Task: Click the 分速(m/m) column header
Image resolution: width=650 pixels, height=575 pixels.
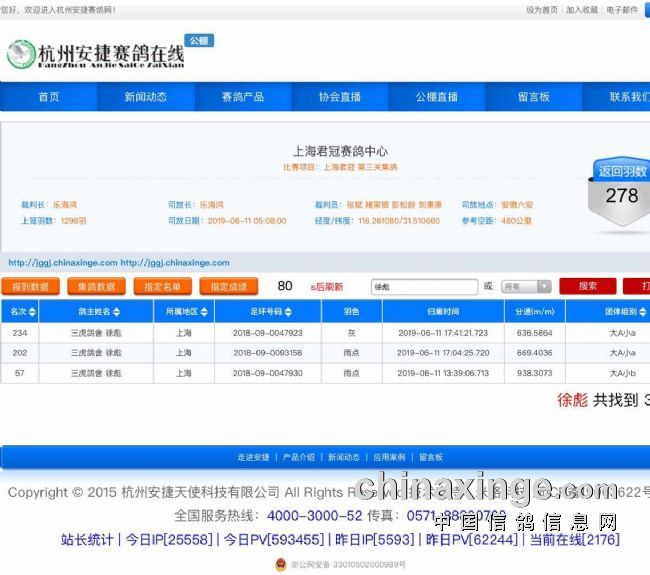Action: click(x=535, y=312)
